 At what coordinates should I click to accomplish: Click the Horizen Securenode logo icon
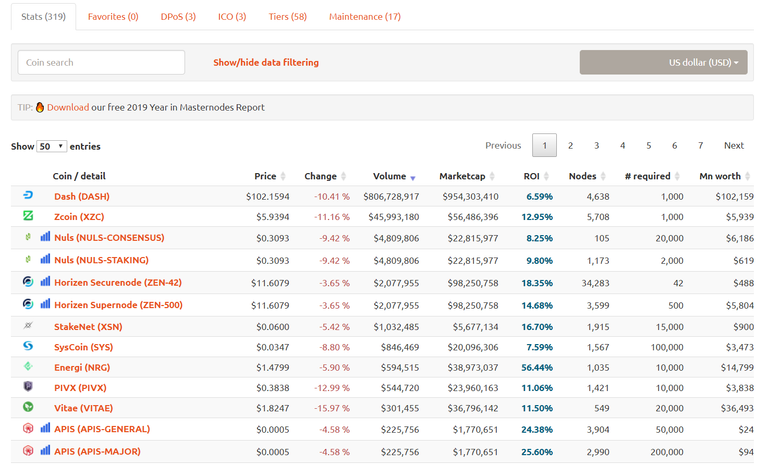point(28,282)
